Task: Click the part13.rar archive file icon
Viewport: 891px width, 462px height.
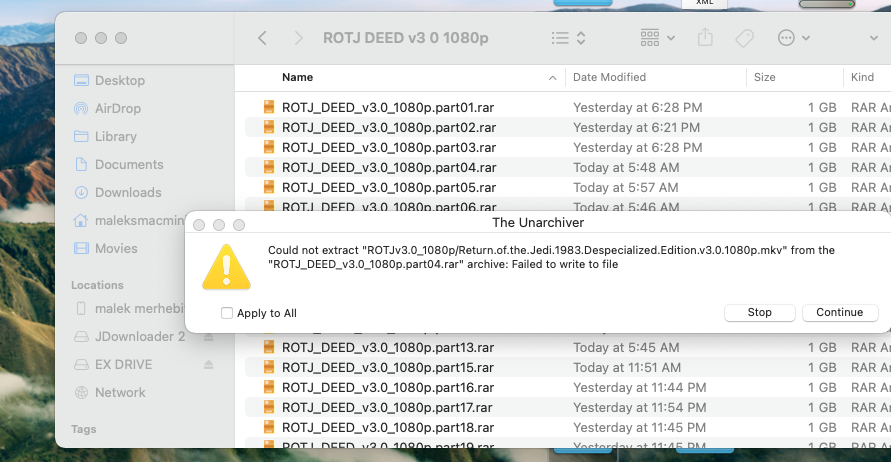Action: pyautogui.click(x=269, y=347)
